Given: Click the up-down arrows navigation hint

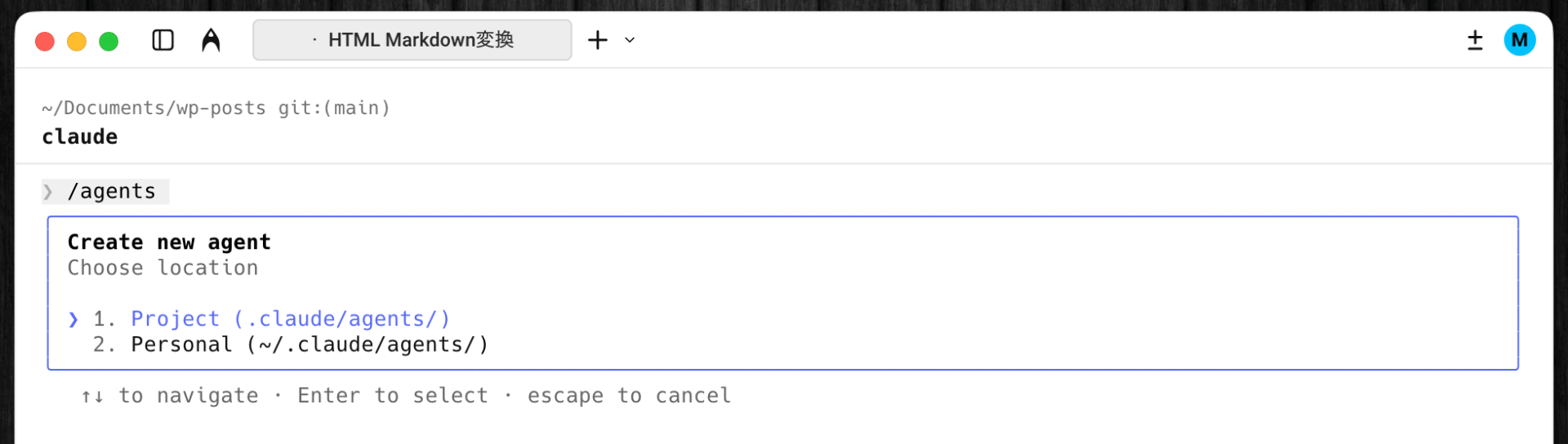Looking at the screenshot, I should coord(92,397).
